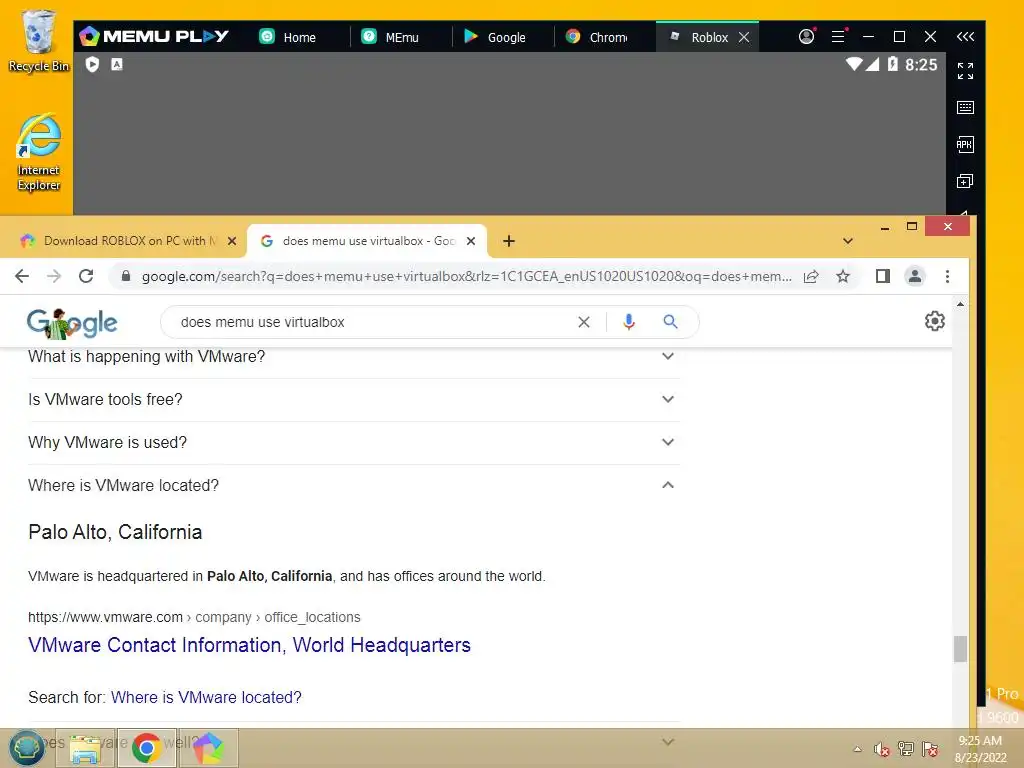Click the shield icon in Android status bar
Screen dimensions: 1024x768
[92, 64]
